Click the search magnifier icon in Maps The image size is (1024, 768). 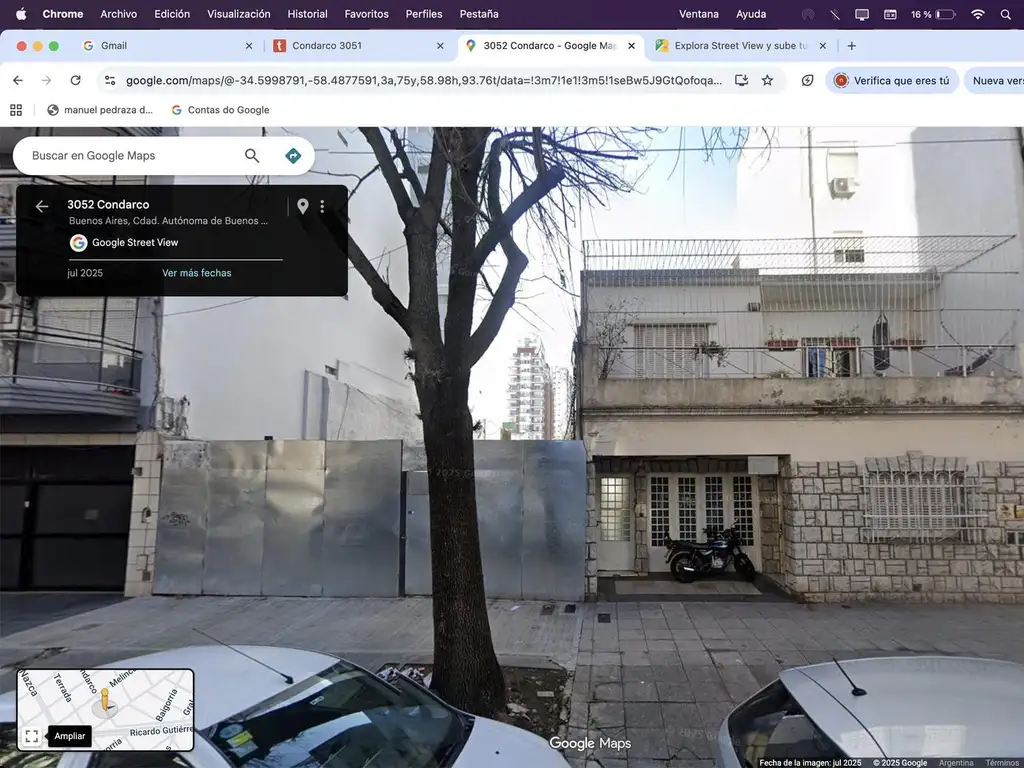[x=252, y=155]
